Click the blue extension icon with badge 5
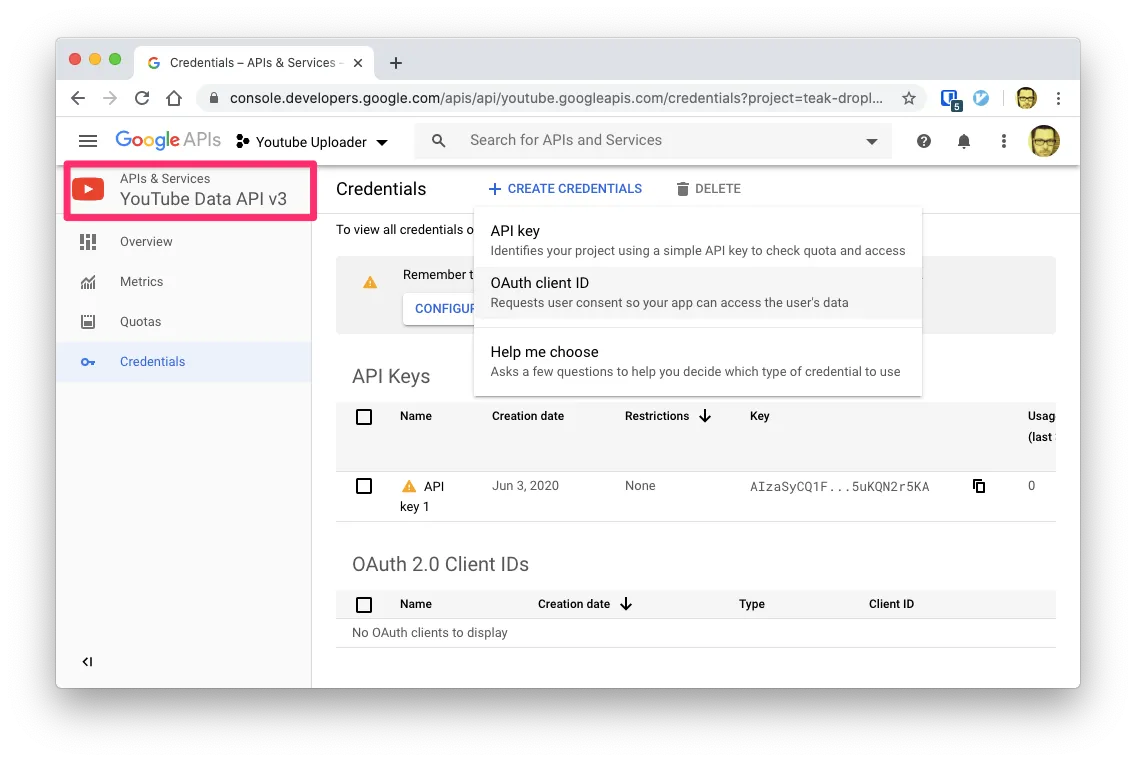Screen dimensions: 1136x762 tap(950, 99)
